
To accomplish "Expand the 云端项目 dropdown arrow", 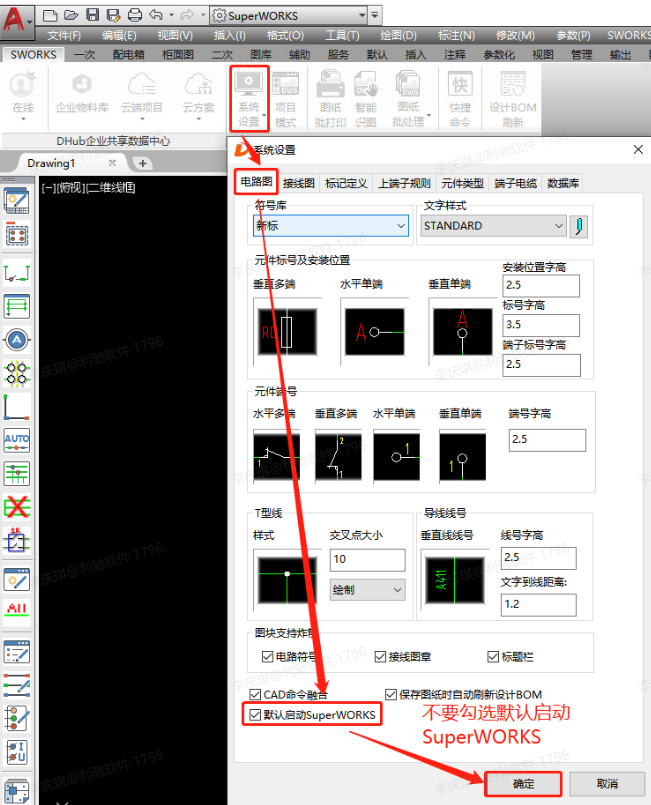I will [x=142, y=119].
